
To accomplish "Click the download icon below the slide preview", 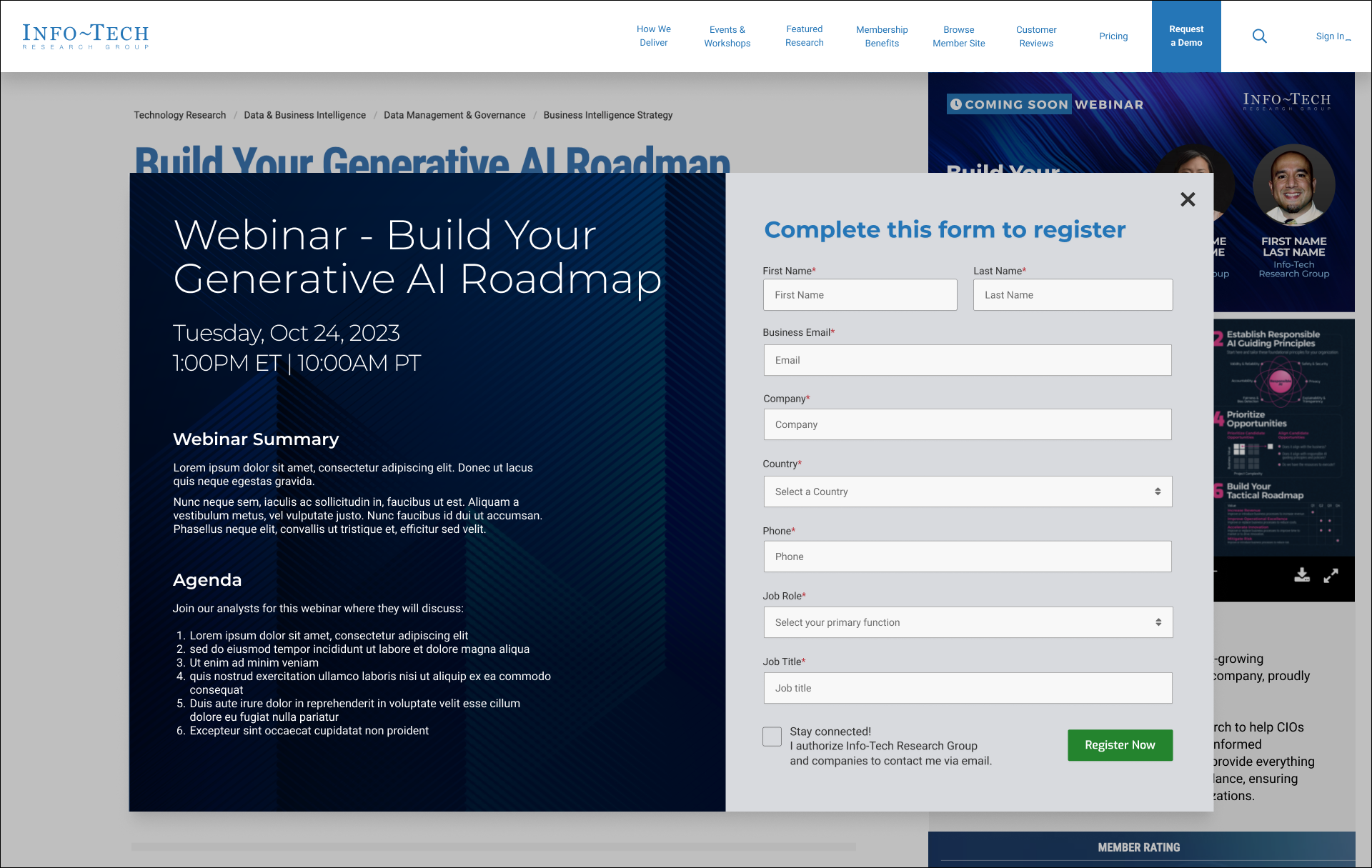I will (1302, 575).
